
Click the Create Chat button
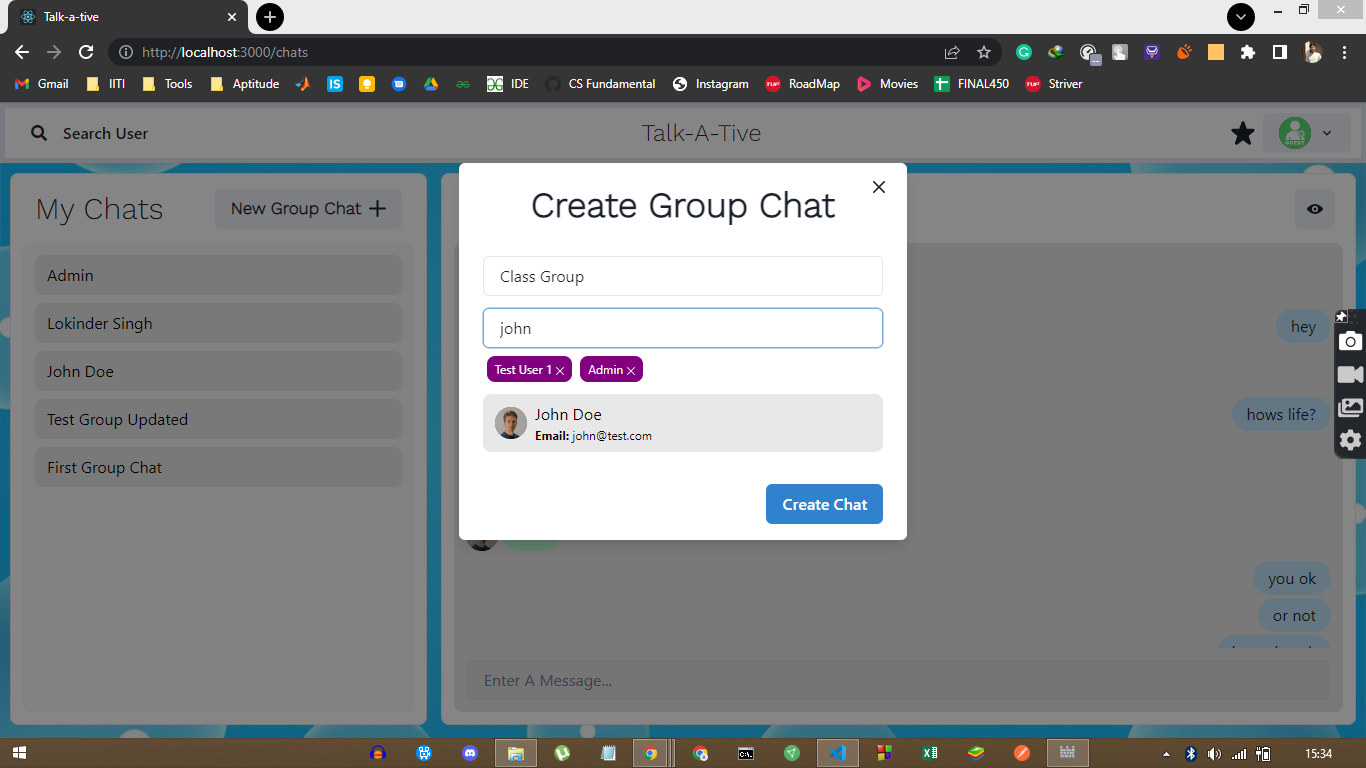click(824, 504)
